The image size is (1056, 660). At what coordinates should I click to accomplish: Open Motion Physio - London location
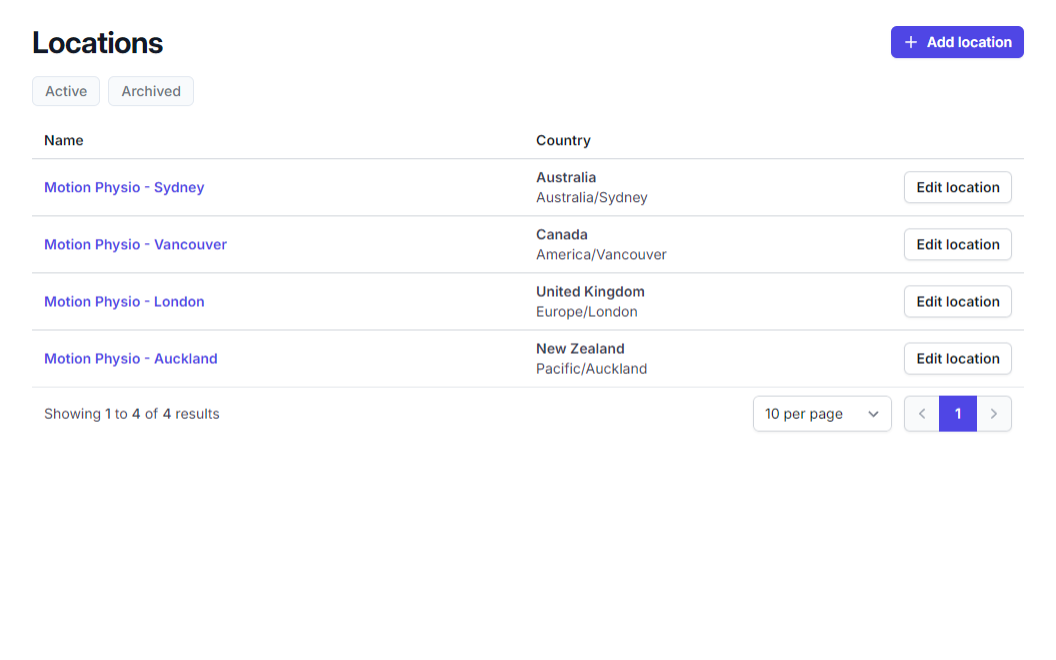point(124,301)
